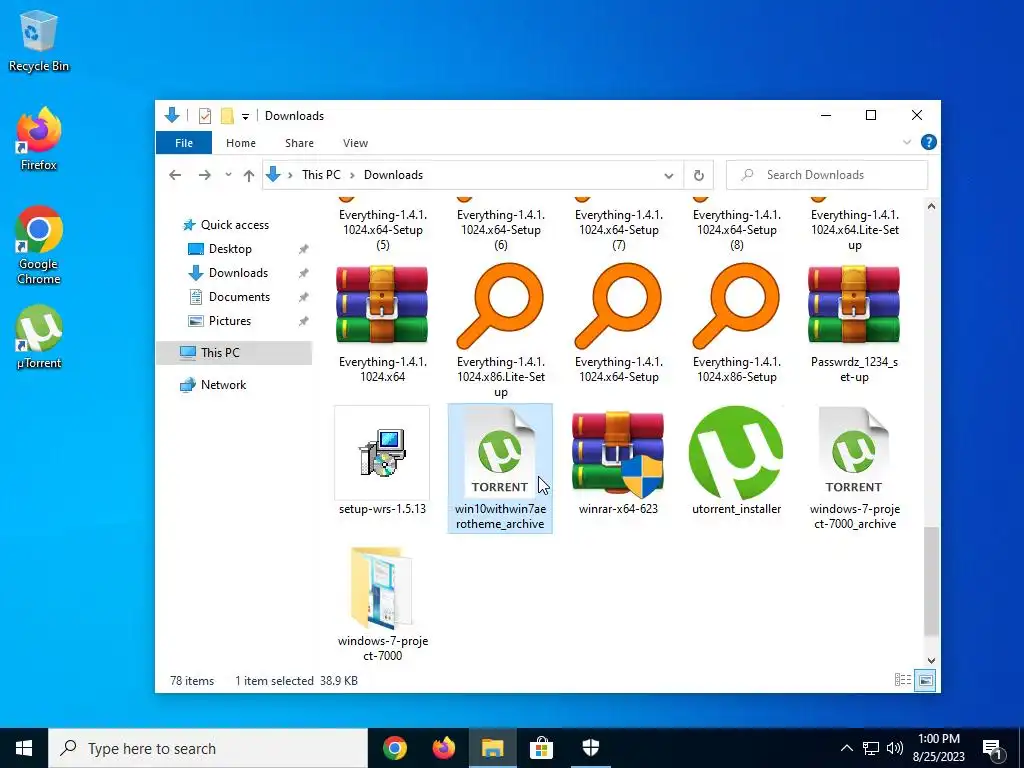Open the network status tray icon

(x=871, y=748)
